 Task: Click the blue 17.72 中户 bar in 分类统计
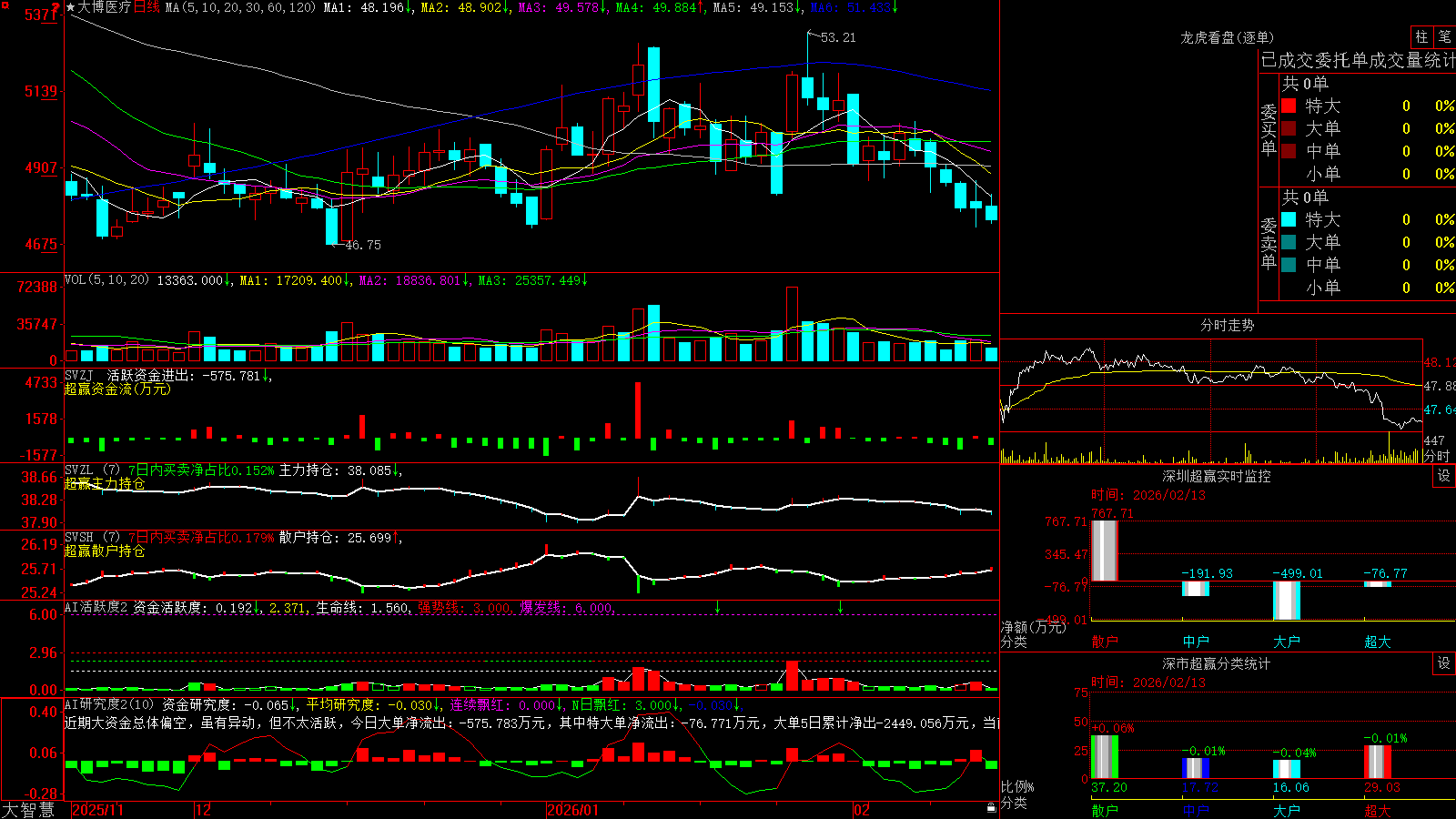click(1196, 769)
